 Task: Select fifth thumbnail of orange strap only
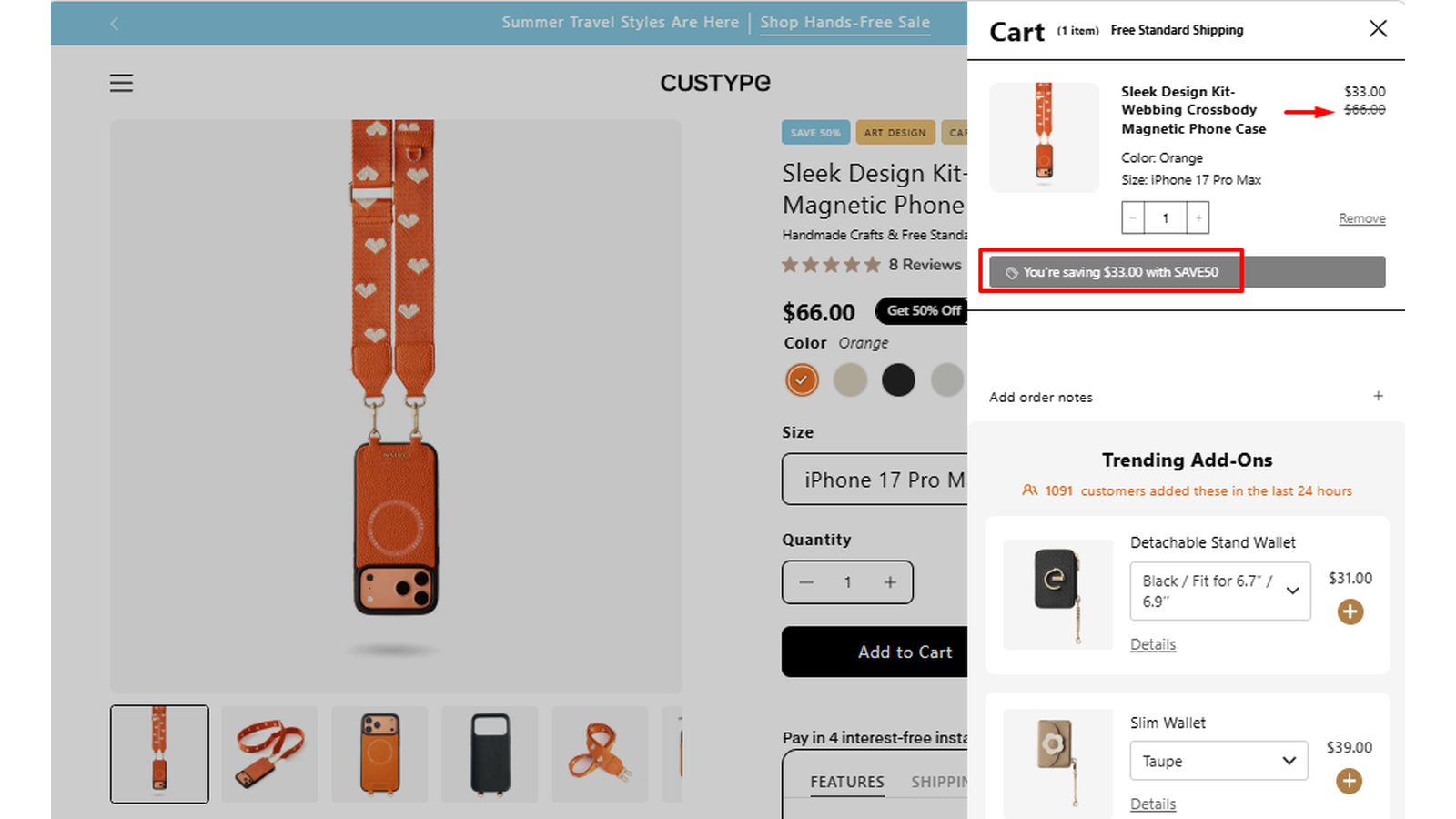600,754
